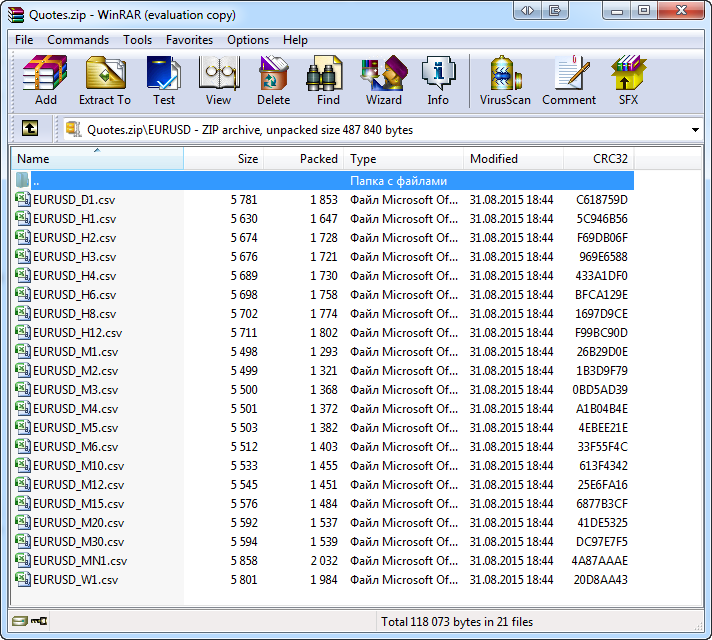Click the EURUSD_D1.csv file icon
The height and width of the screenshot is (640, 712).
23,199
